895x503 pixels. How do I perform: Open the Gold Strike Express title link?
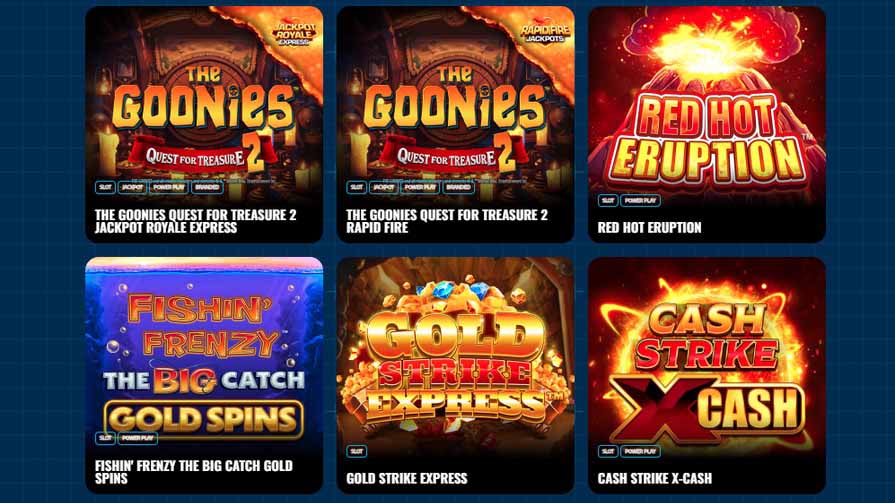407,478
